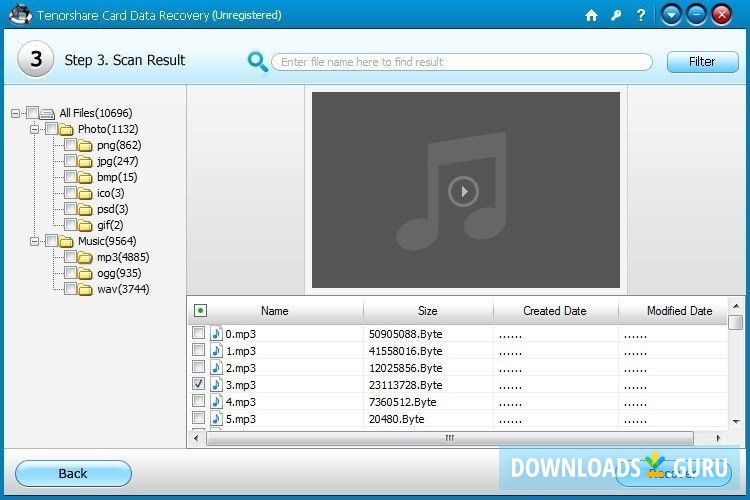Screen dimensions: 750x500
Task: Click the 3.mp3 audio file icon
Action: pyautogui.click(x=216, y=384)
